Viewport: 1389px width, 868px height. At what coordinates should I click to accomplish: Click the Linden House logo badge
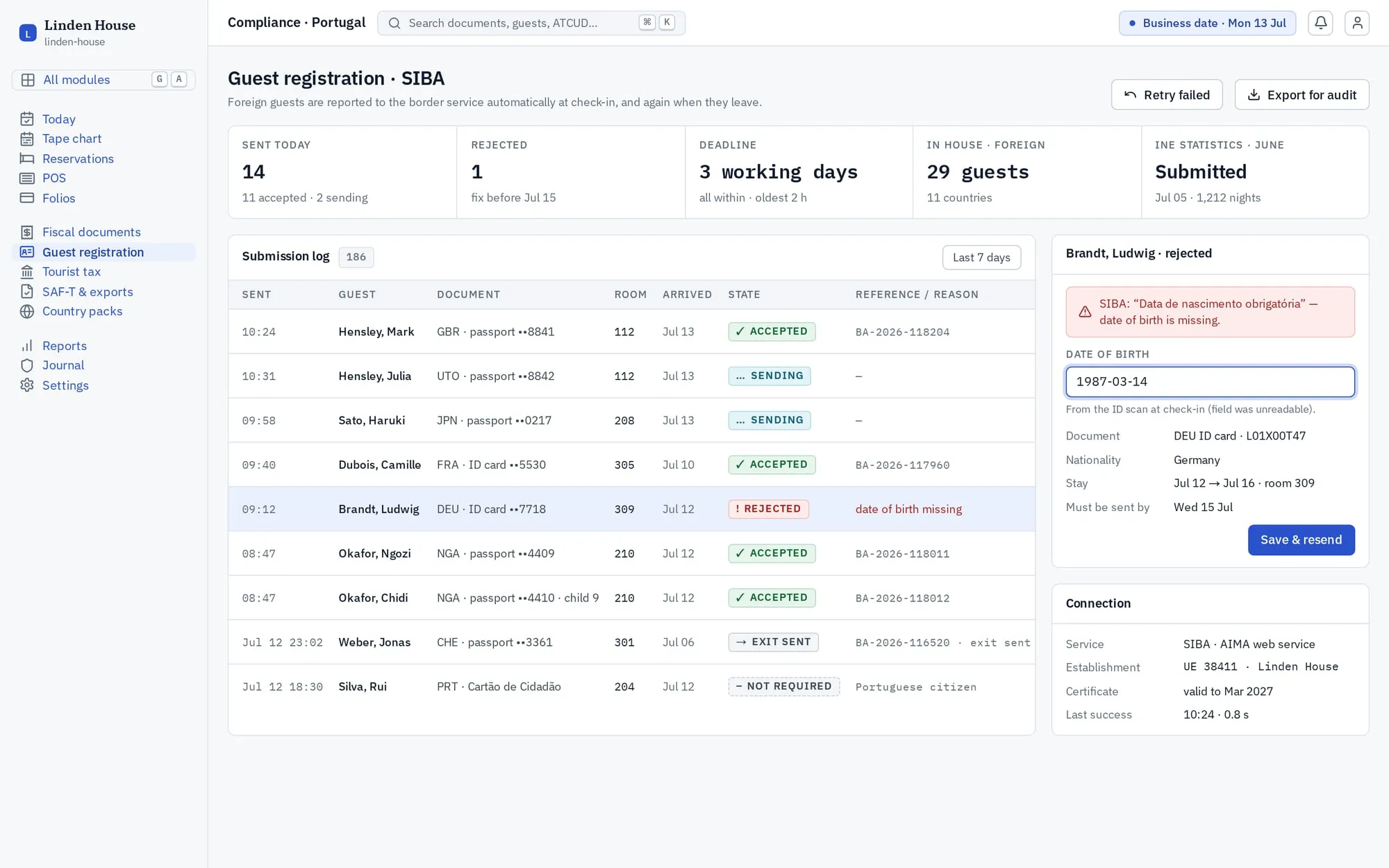28,33
